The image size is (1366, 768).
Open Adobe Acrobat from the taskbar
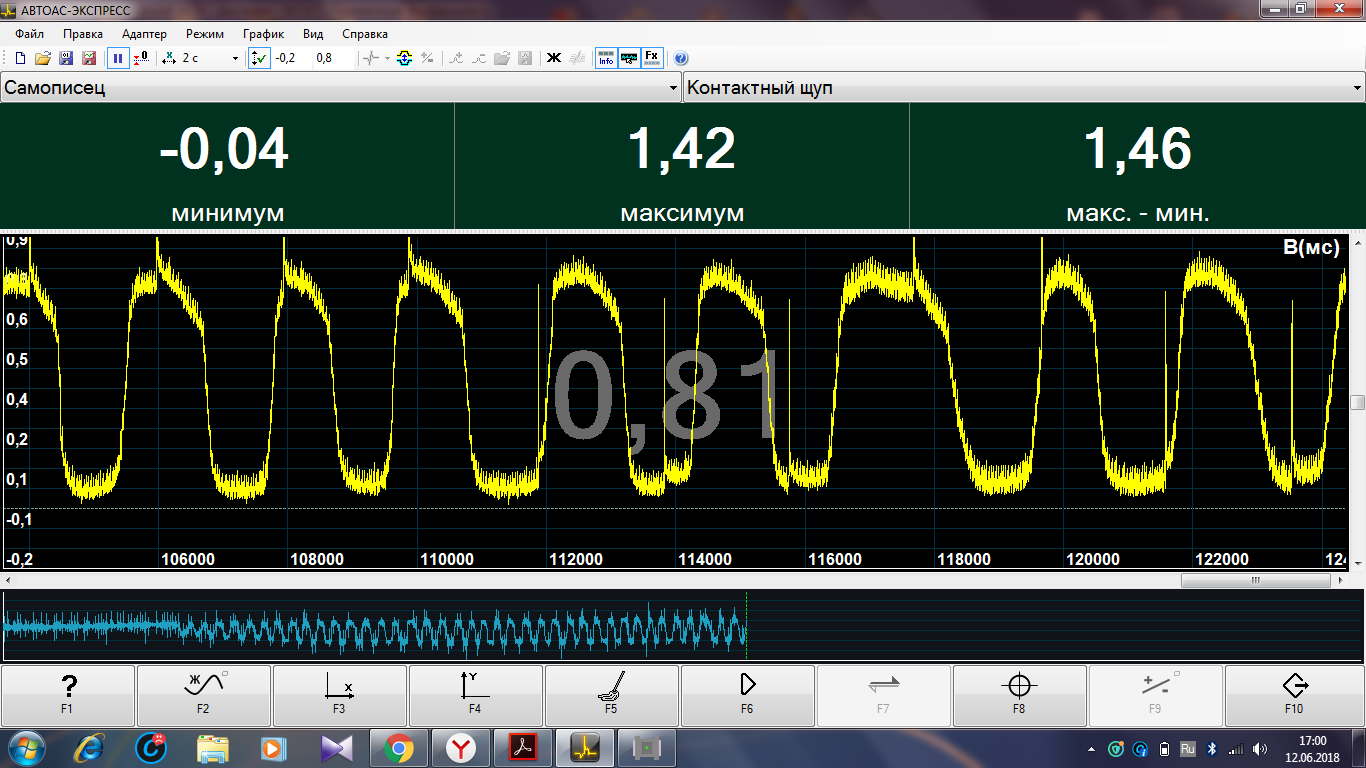coord(524,748)
